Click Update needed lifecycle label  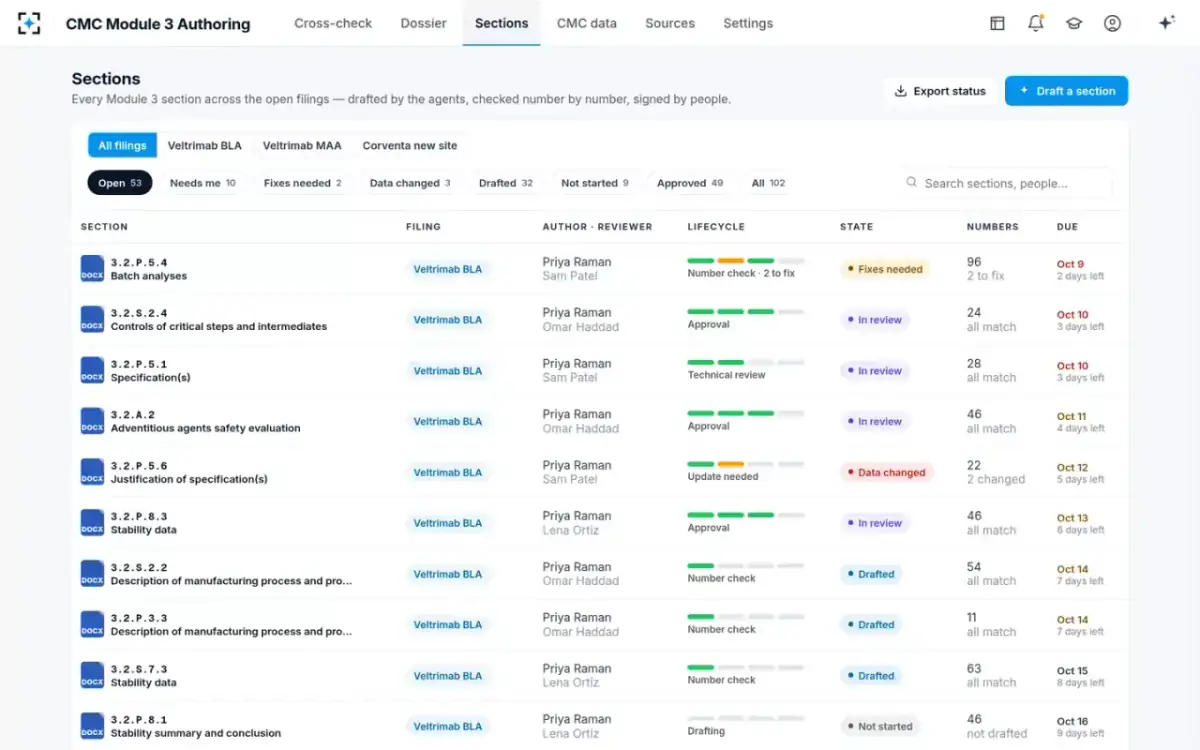(723, 477)
